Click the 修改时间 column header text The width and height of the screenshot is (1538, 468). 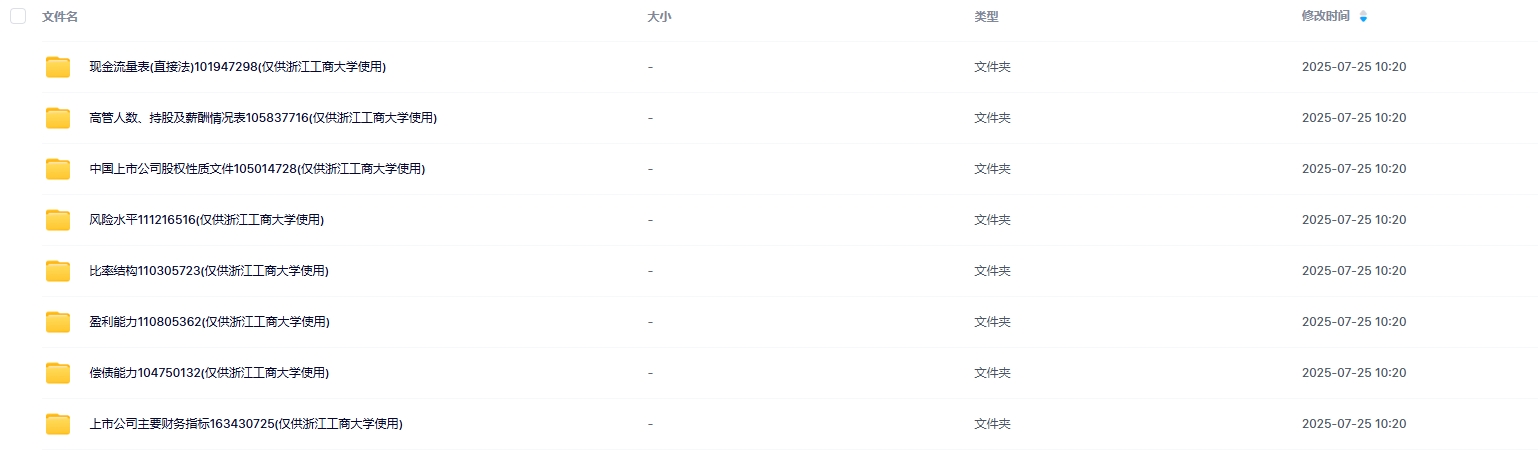tap(1325, 16)
